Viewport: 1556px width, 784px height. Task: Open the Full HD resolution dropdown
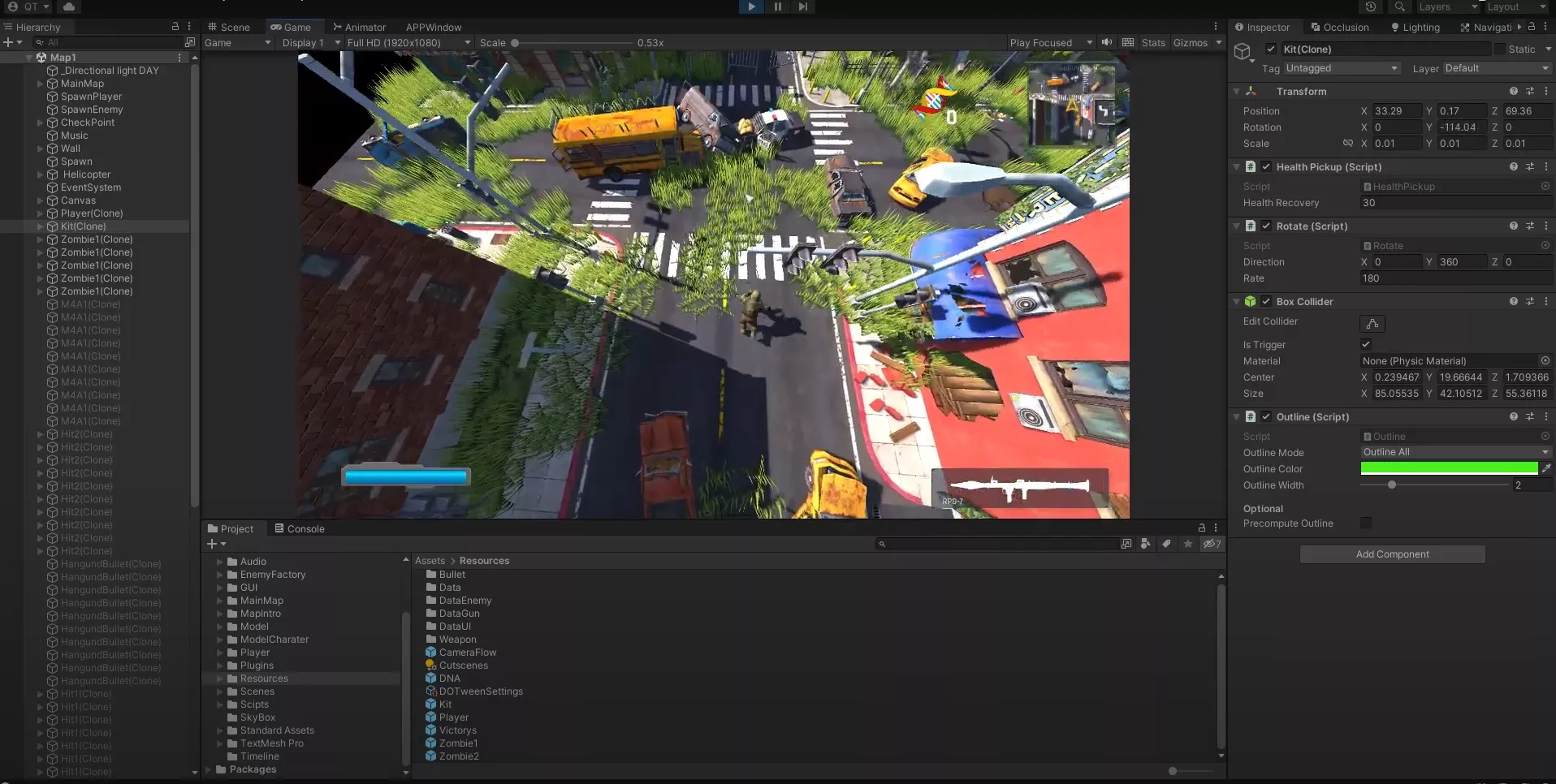(x=408, y=42)
